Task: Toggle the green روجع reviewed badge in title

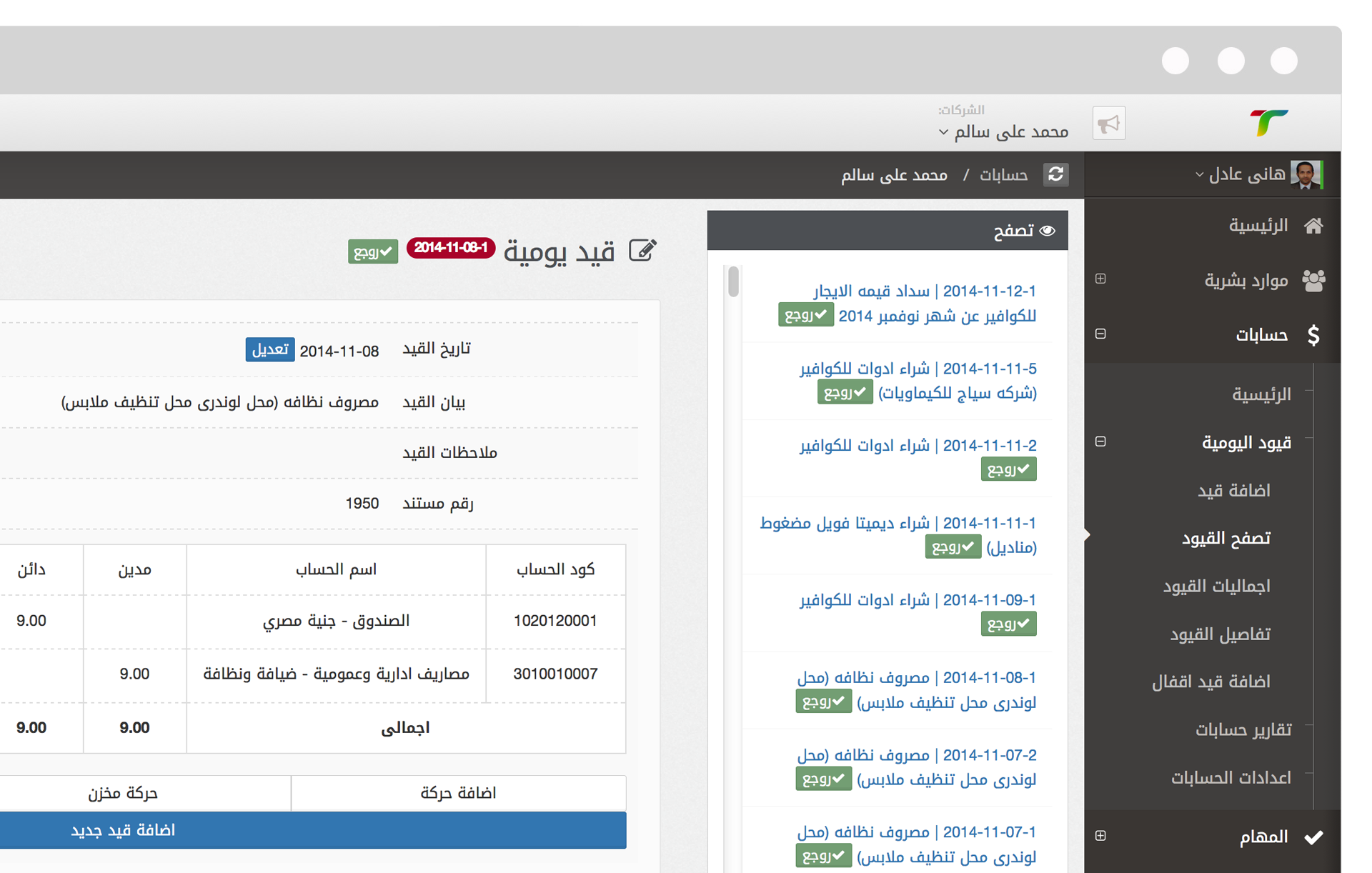Action: click(x=372, y=251)
